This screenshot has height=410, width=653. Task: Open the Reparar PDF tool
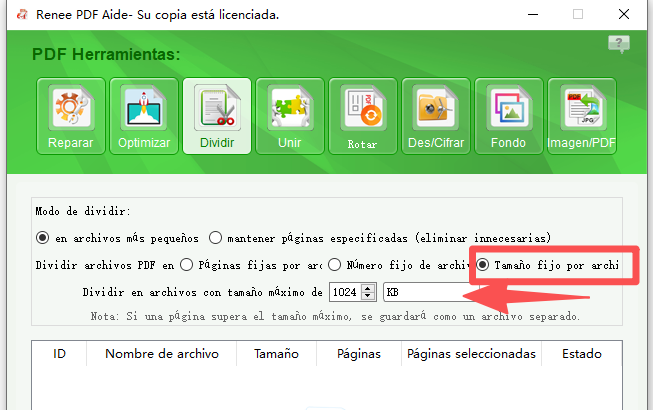click(71, 116)
